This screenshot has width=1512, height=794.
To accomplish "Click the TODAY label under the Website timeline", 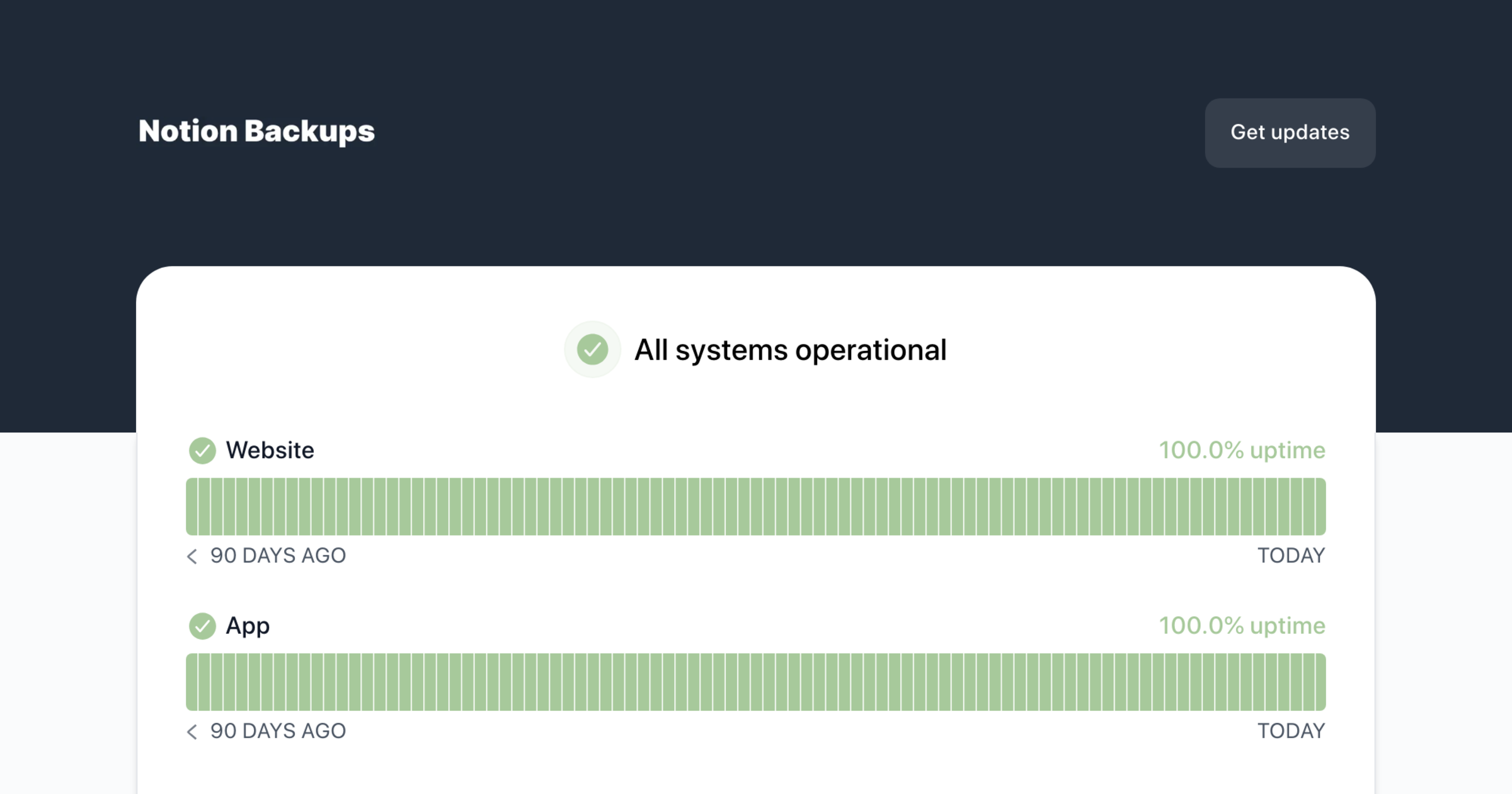I will point(1291,556).
